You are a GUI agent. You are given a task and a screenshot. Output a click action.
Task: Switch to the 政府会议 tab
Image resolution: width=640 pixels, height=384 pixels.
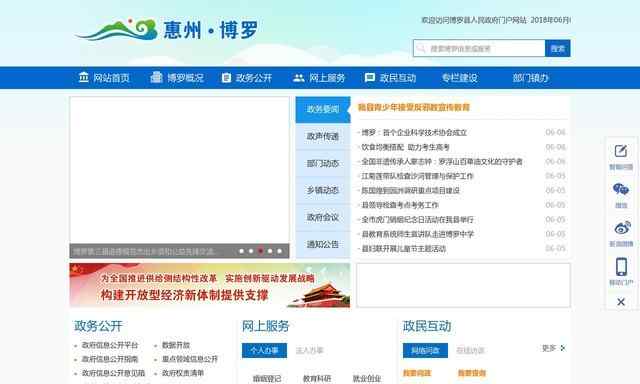(x=322, y=217)
